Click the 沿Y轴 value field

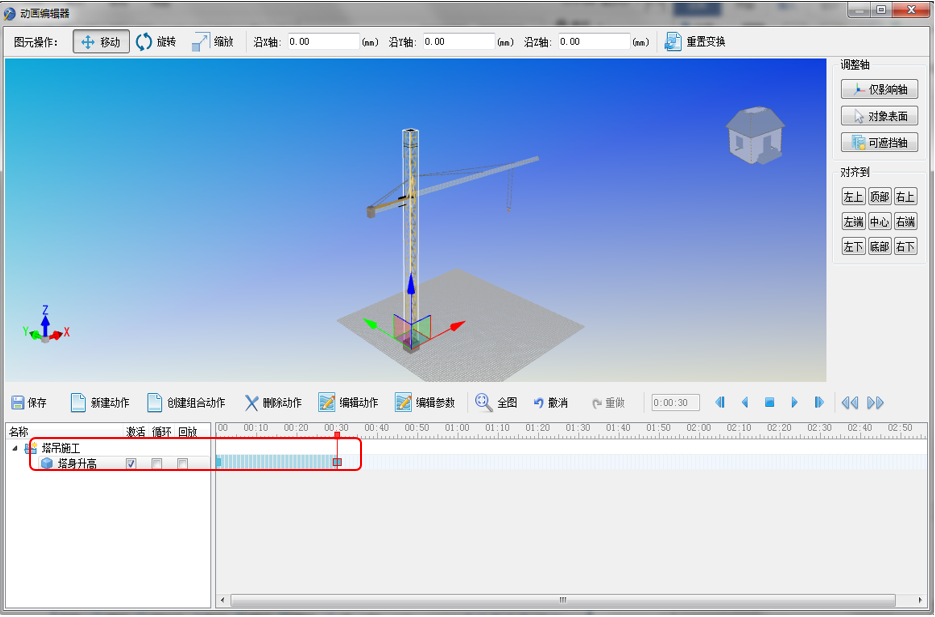[x=459, y=42]
